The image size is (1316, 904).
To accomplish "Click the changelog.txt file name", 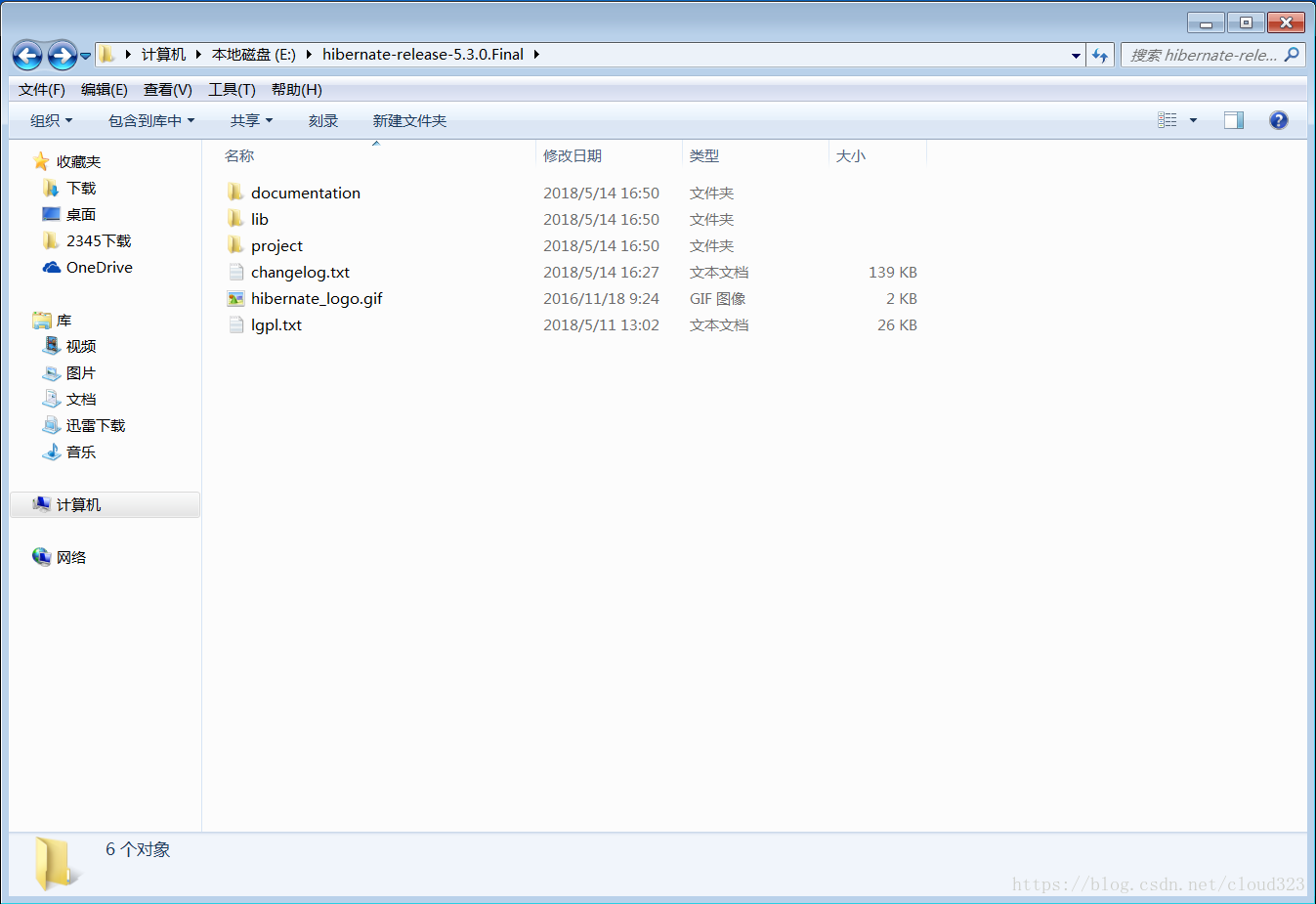I will coord(300,273).
